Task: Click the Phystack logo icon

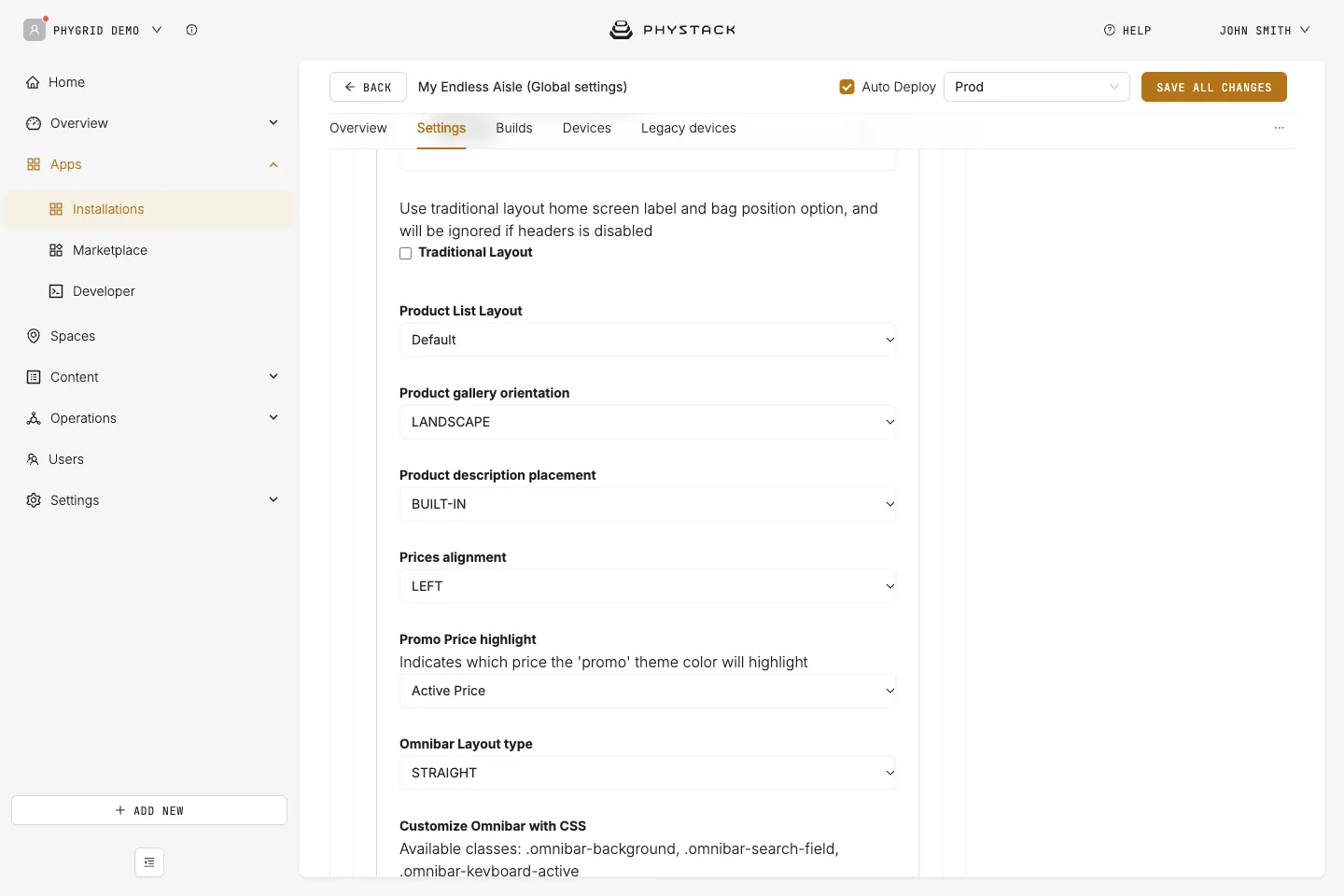Action: [x=621, y=30]
